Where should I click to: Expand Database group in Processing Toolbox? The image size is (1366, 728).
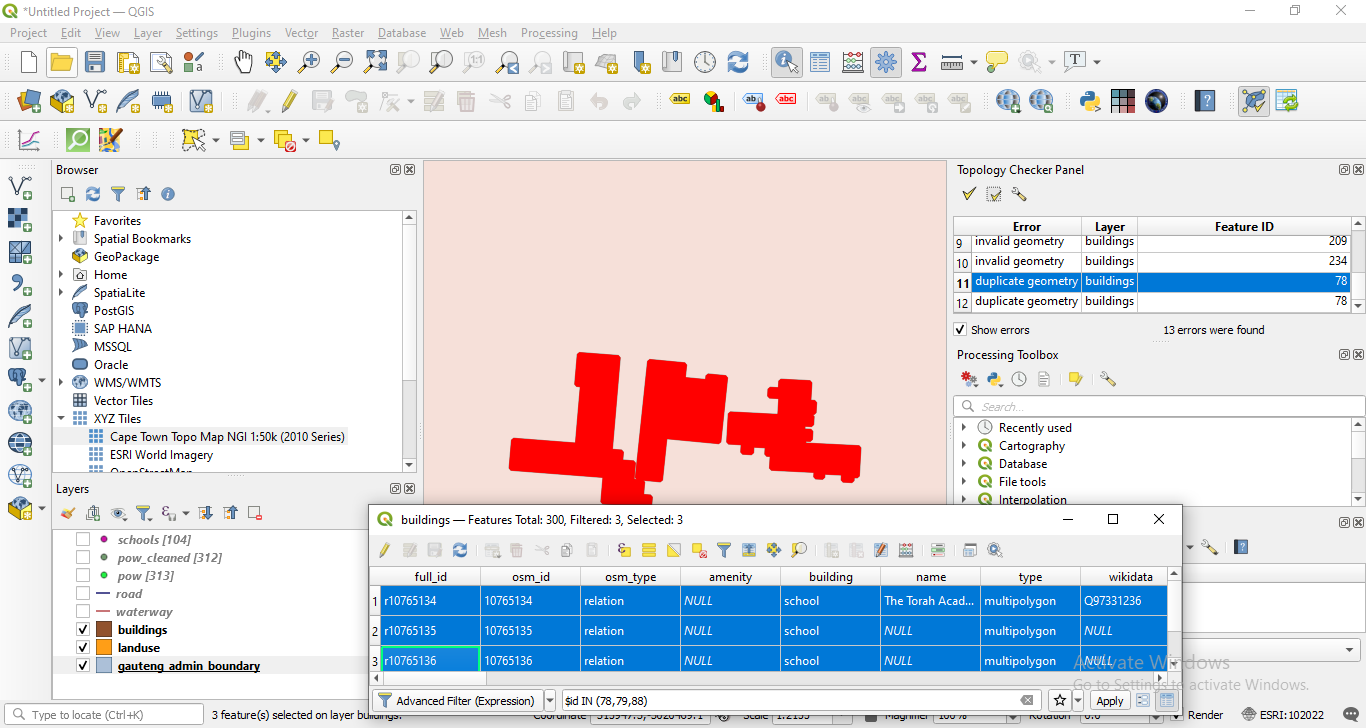pos(964,464)
